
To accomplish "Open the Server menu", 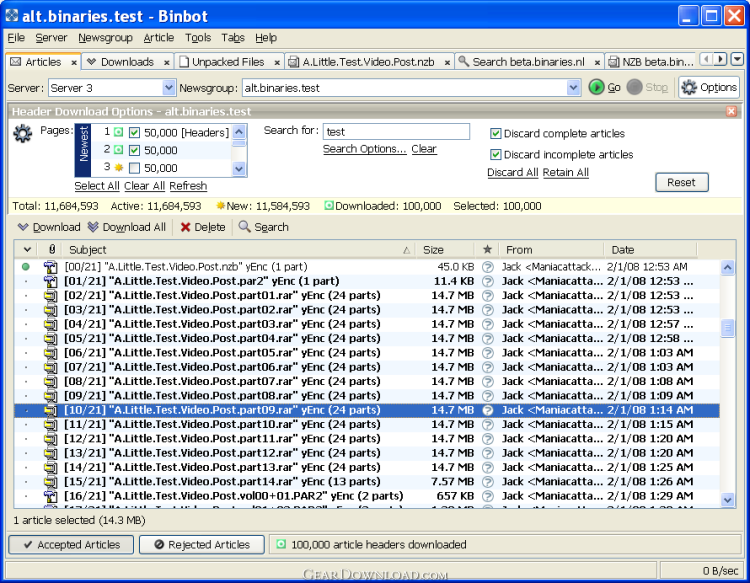I will pos(51,38).
